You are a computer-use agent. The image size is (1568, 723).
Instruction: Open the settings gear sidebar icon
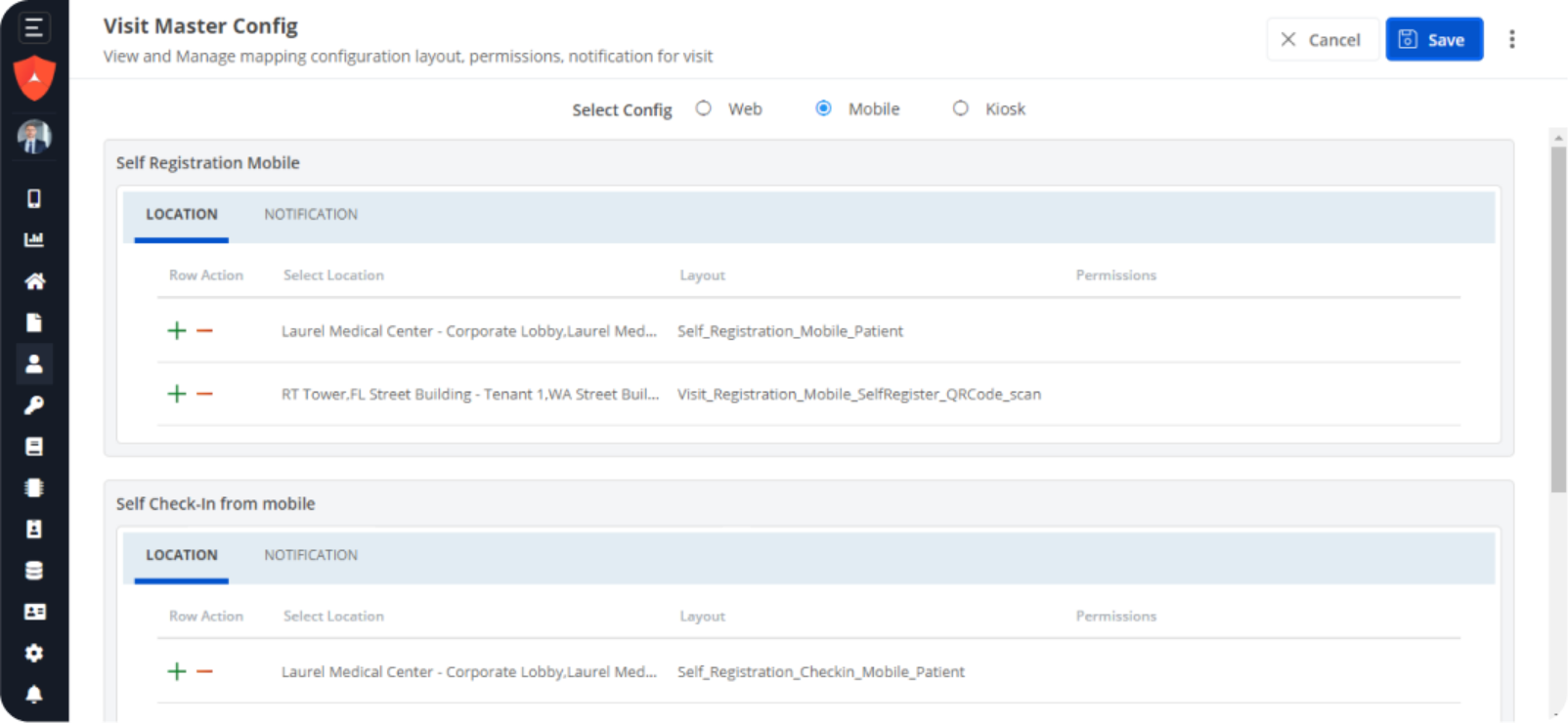(x=34, y=653)
